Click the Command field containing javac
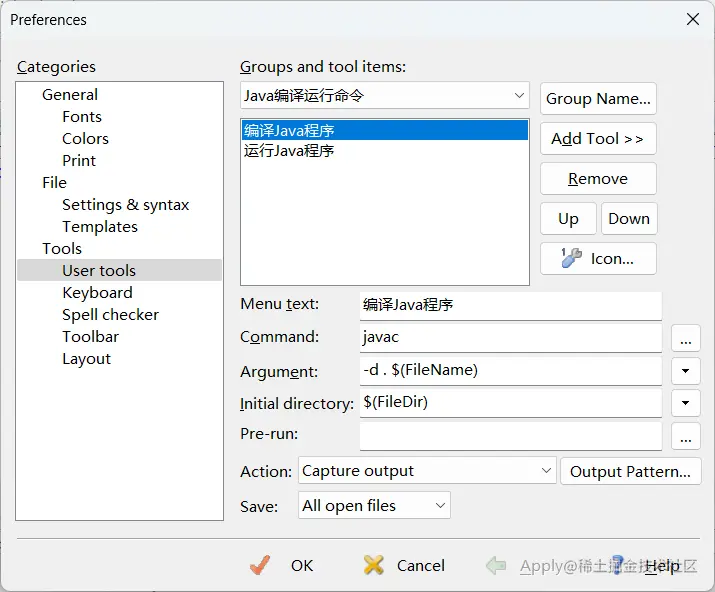Screen dimensions: 715x592 pos(510,338)
